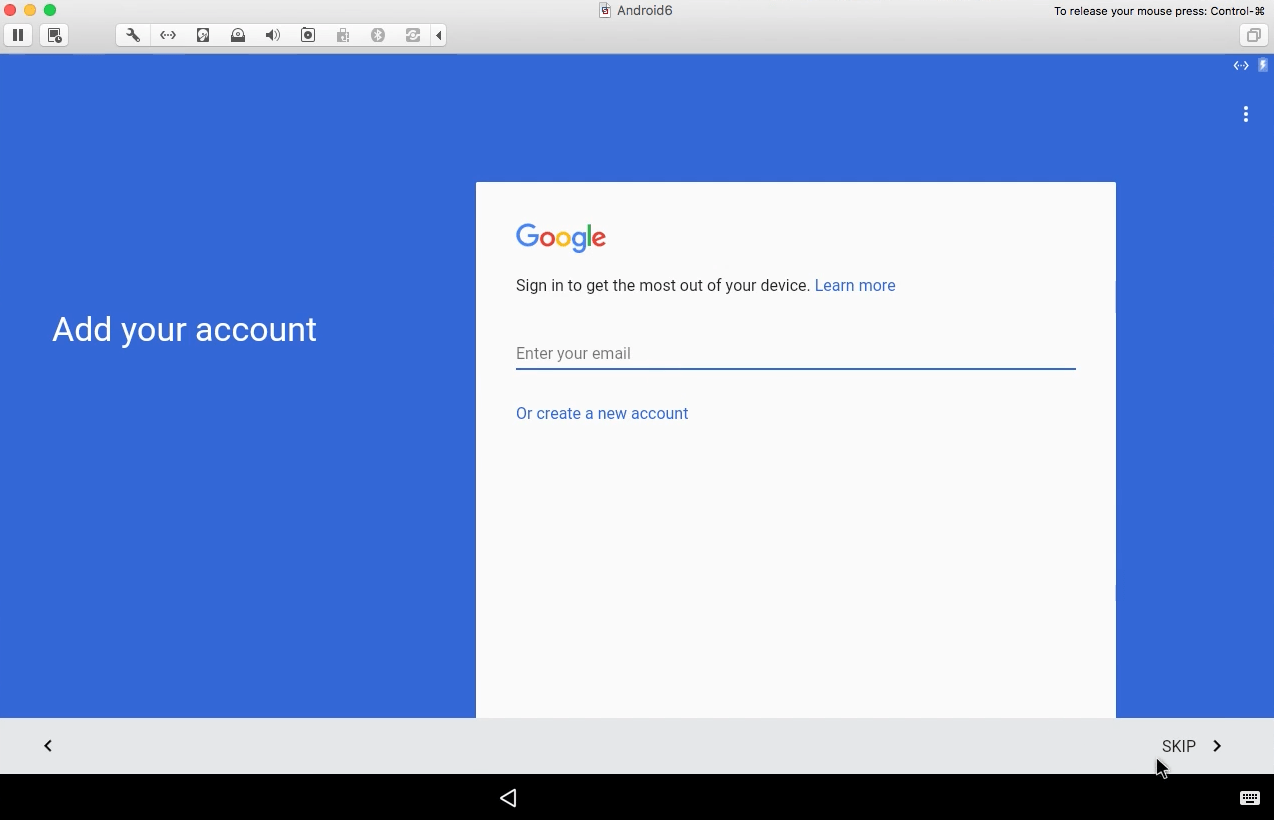Close the Android6 window with red button
The height and width of the screenshot is (820, 1274).
click(x=10, y=10)
